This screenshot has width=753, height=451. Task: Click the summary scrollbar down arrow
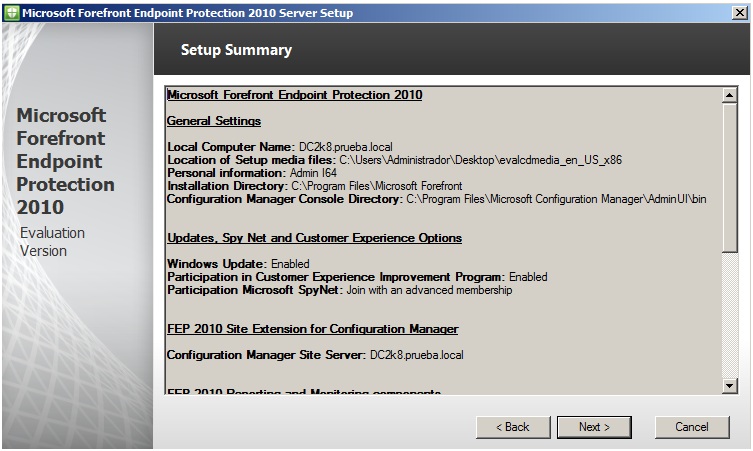click(x=729, y=386)
